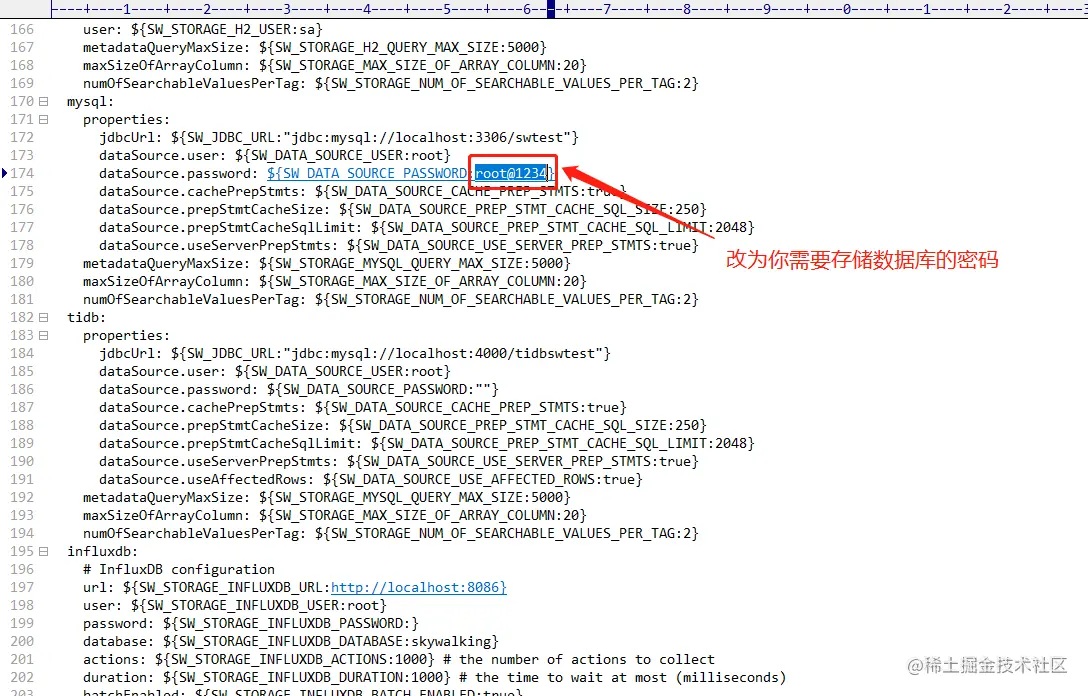Click the influxdb password line 199
Viewport: 1088px width, 696px height.
pos(250,624)
